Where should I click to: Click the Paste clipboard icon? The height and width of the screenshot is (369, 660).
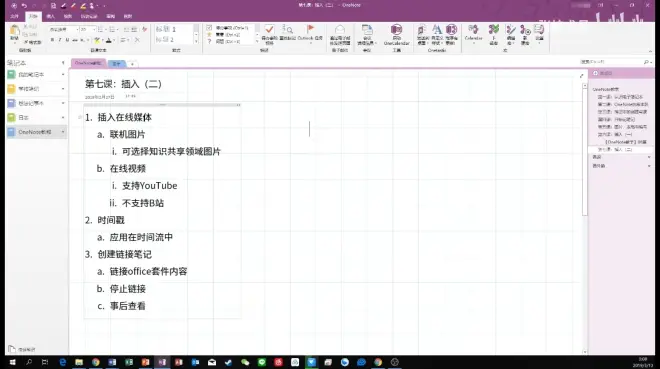[x=14, y=33]
